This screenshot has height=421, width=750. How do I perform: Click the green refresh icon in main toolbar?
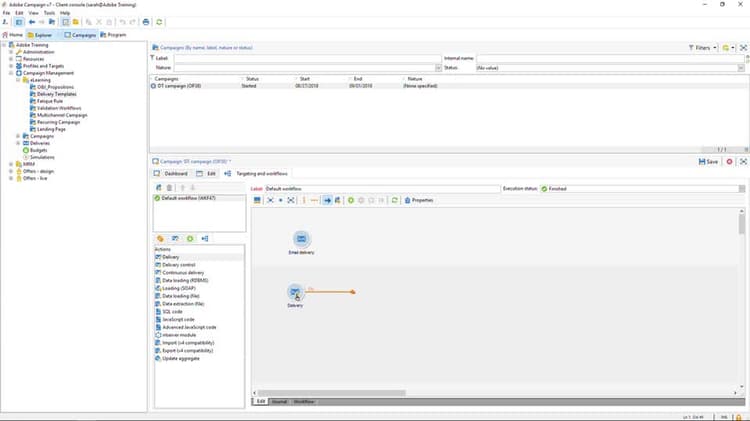(x=159, y=22)
